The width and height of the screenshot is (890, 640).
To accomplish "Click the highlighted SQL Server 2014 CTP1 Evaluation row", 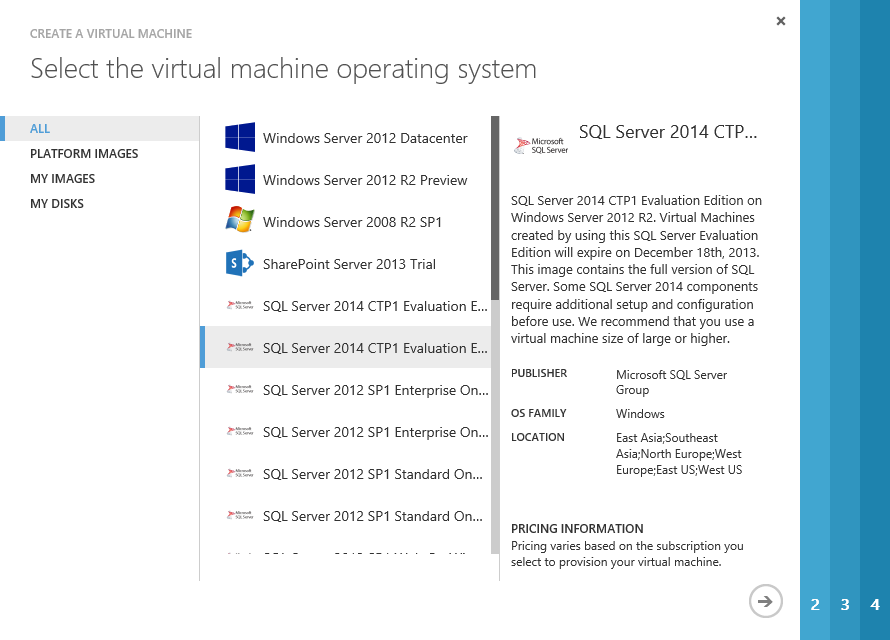I will (345, 347).
